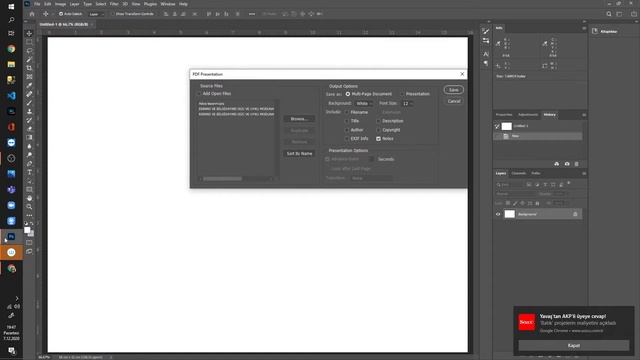640x360 pixels.
Task: Switch to the Adjustments tab
Action: point(528,115)
